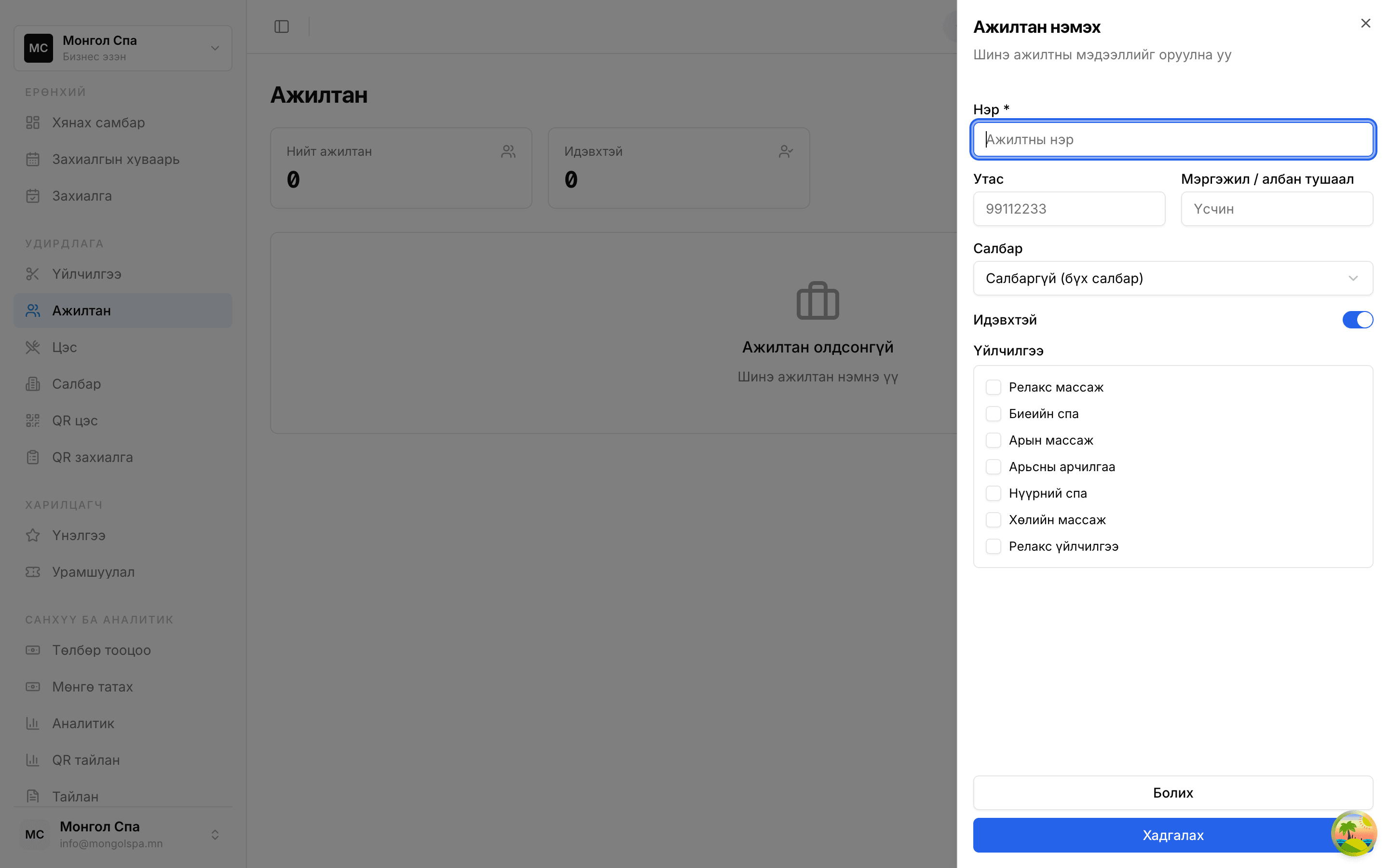
Task: Click the Мэргэжил / албан тушаал field
Action: click(x=1277, y=209)
